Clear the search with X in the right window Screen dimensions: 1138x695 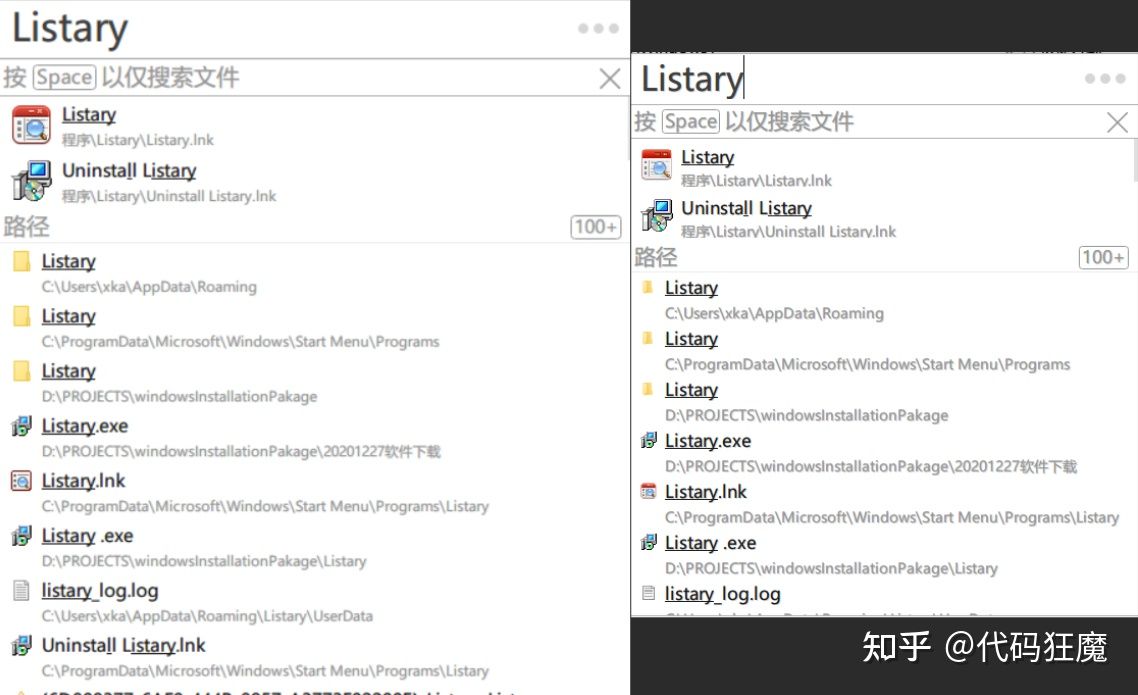click(x=1117, y=122)
